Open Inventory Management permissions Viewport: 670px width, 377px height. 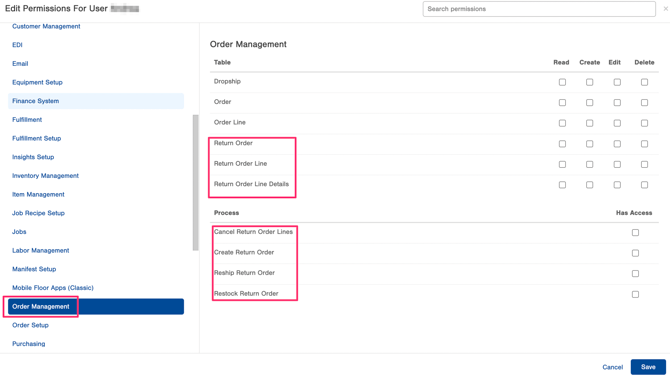pyautogui.click(x=45, y=176)
